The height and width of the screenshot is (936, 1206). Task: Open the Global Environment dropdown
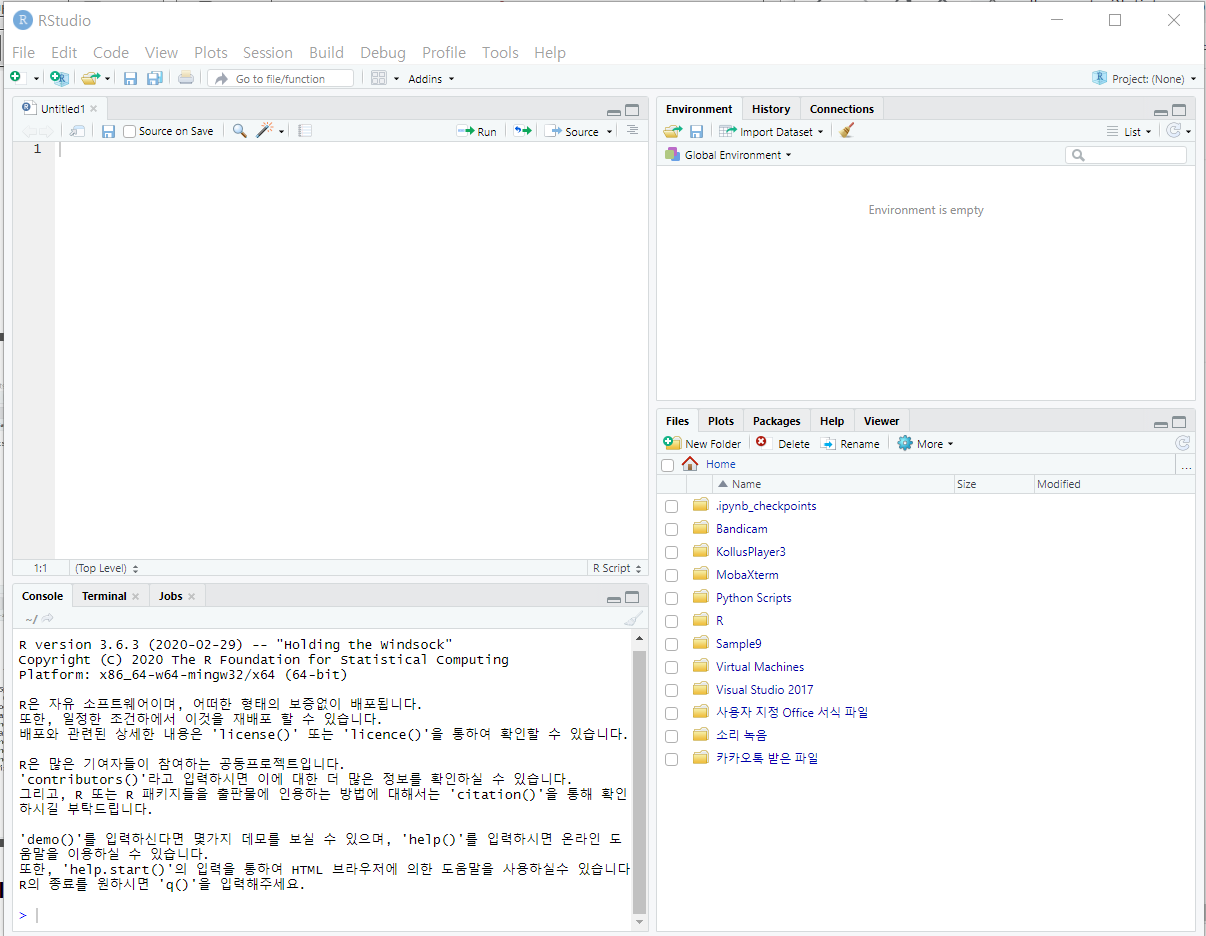click(x=728, y=155)
